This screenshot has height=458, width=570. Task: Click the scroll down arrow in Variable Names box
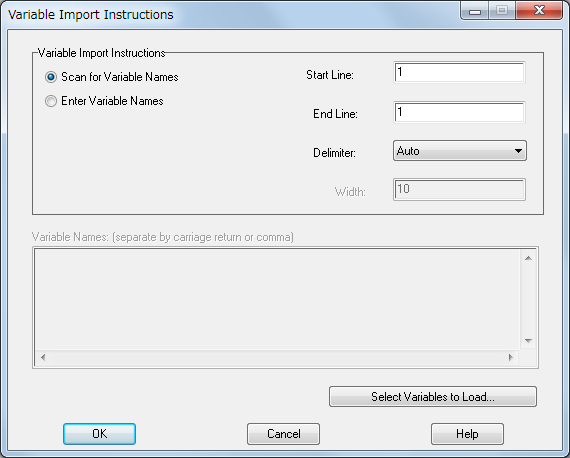[x=529, y=341]
